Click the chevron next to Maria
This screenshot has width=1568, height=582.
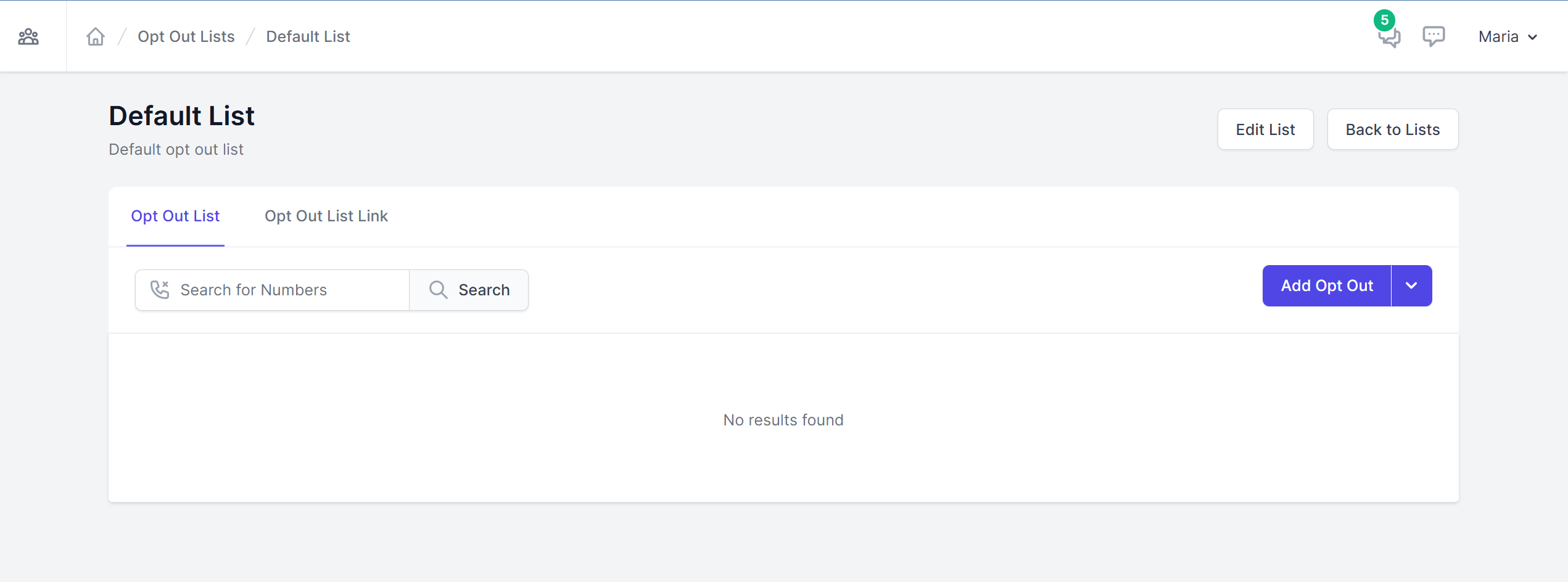coord(1533,37)
